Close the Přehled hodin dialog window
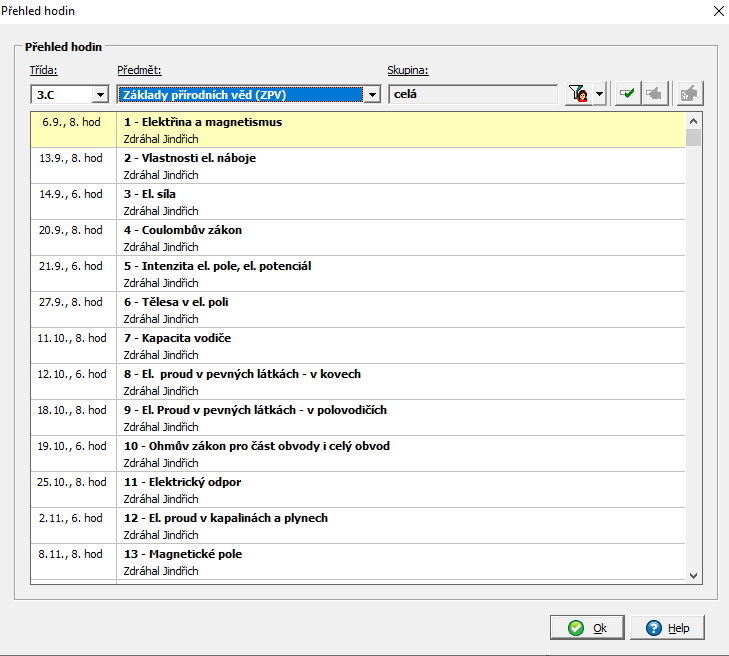The image size is (729, 656). [715, 11]
